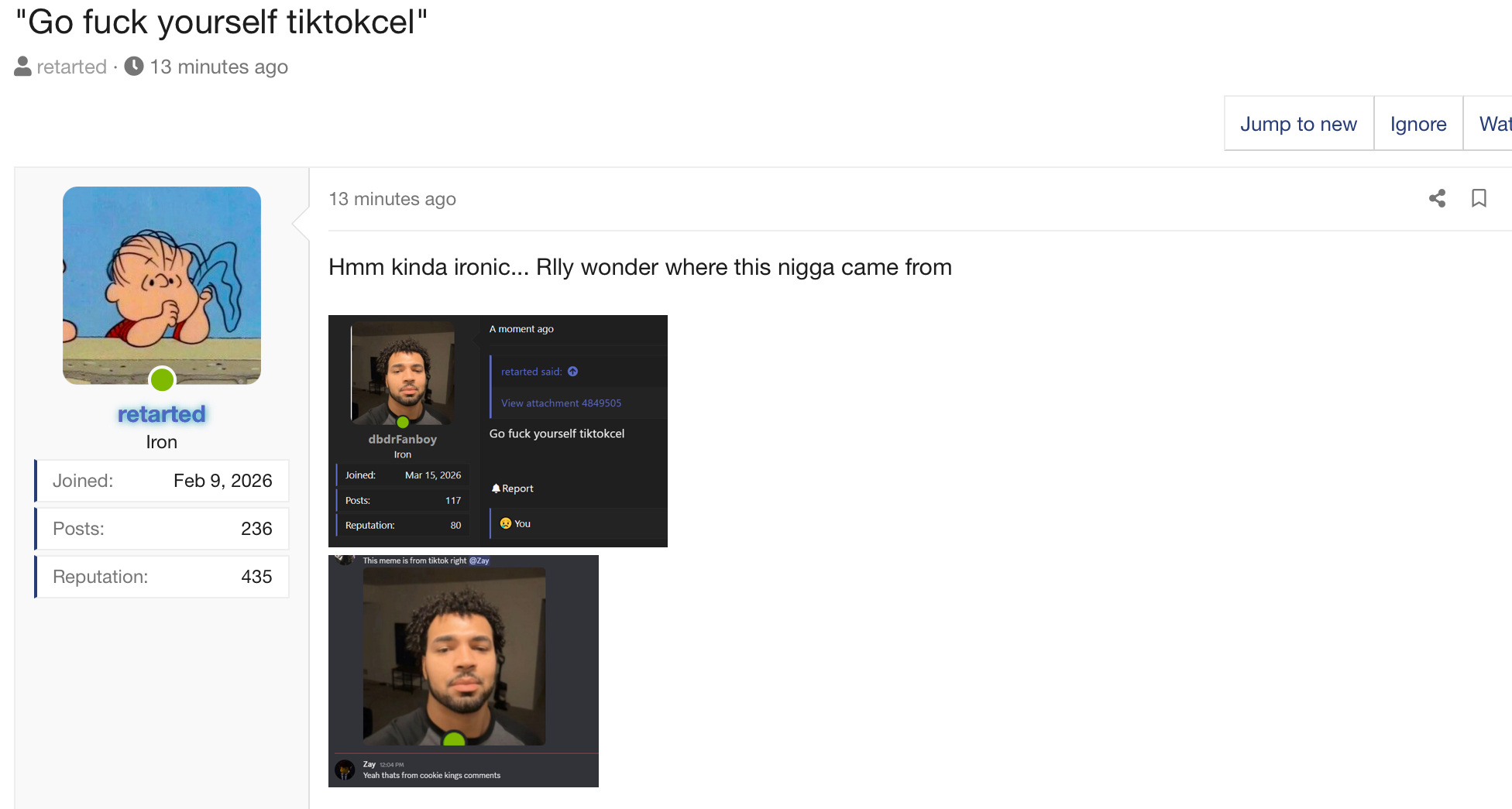Open the Peanuts character avatar image
This screenshot has width=1512, height=809.
click(162, 286)
